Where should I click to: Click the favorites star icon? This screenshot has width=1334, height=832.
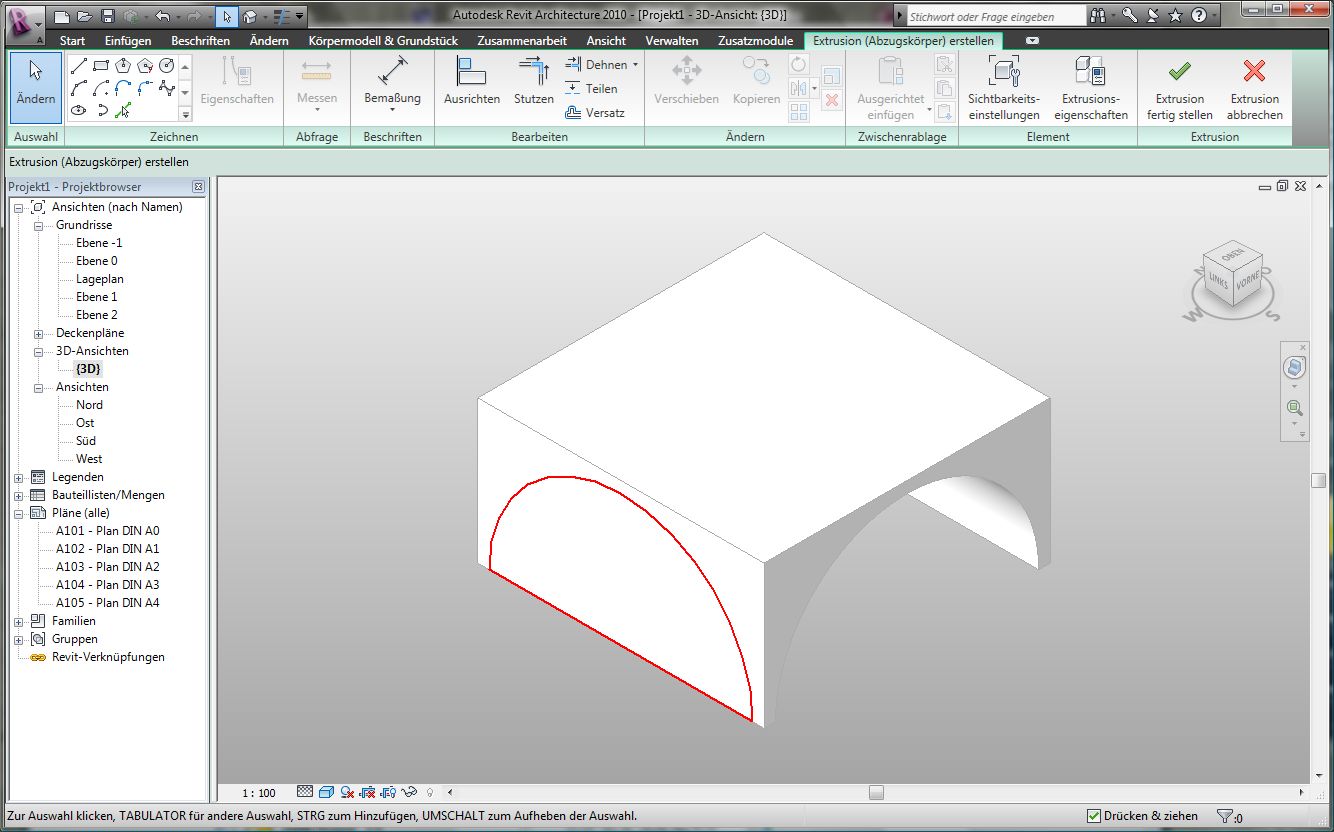click(1176, 16)
